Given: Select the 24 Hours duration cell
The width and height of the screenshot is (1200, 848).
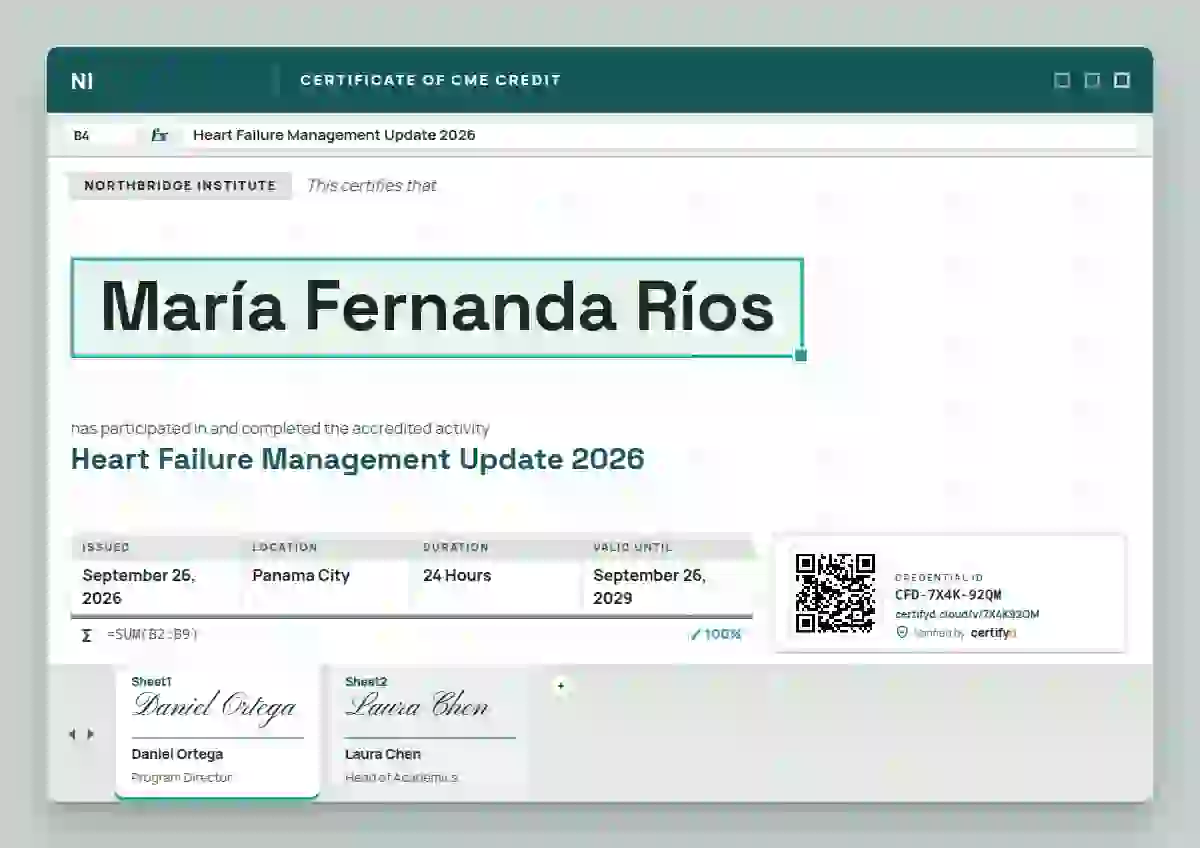Looking at the screenshot, I should click(x=457, y=576).
